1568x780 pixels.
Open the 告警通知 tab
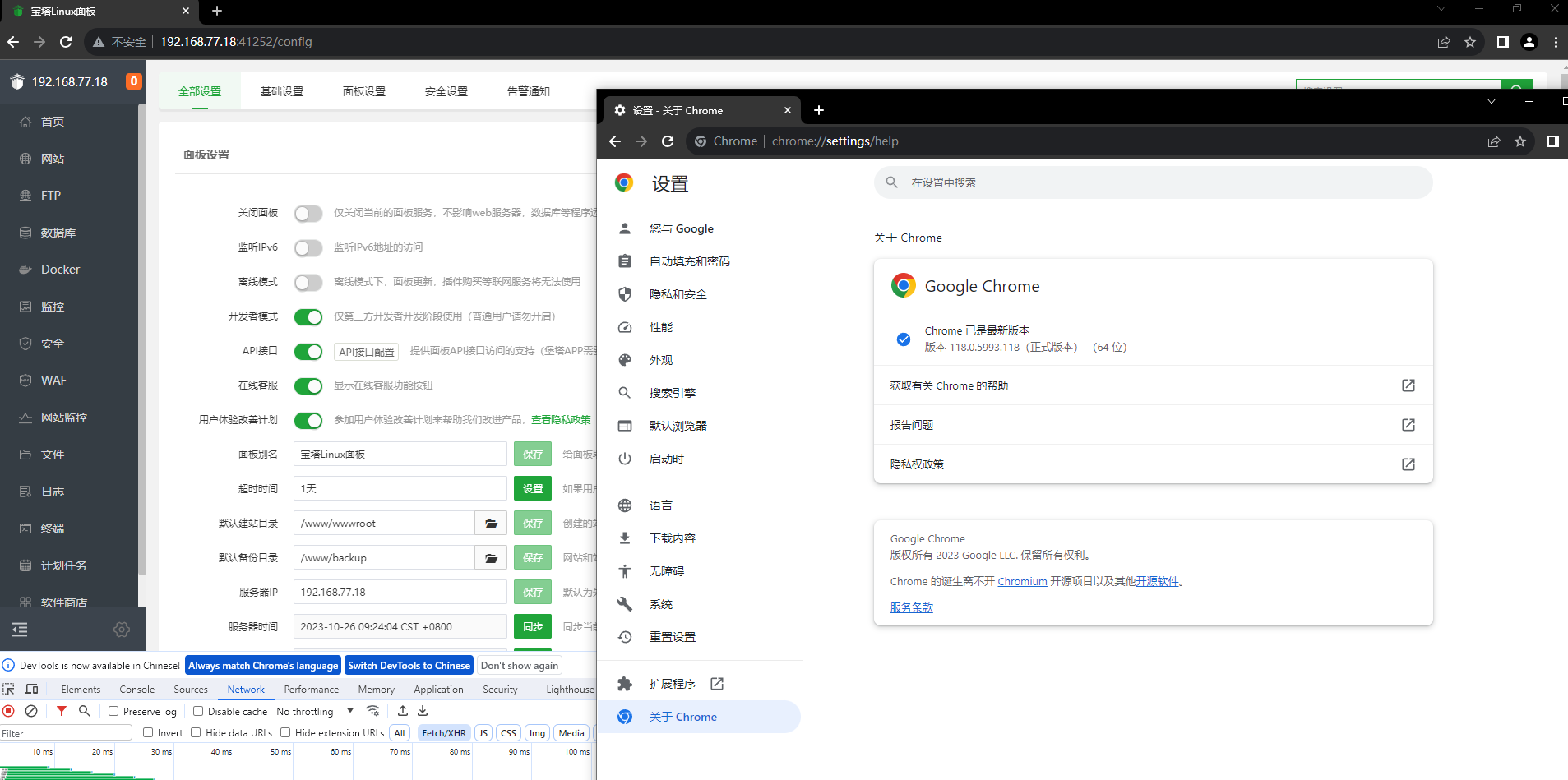click(529, 91)
